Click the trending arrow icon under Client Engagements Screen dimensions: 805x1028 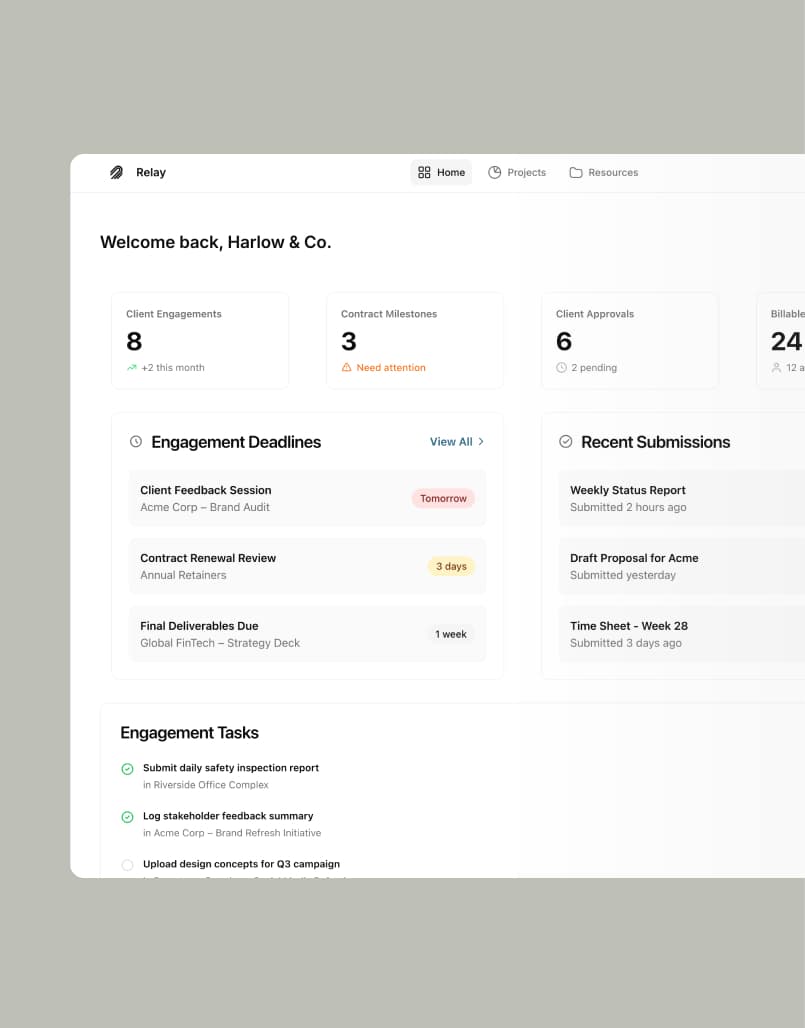tap(132, 368)
